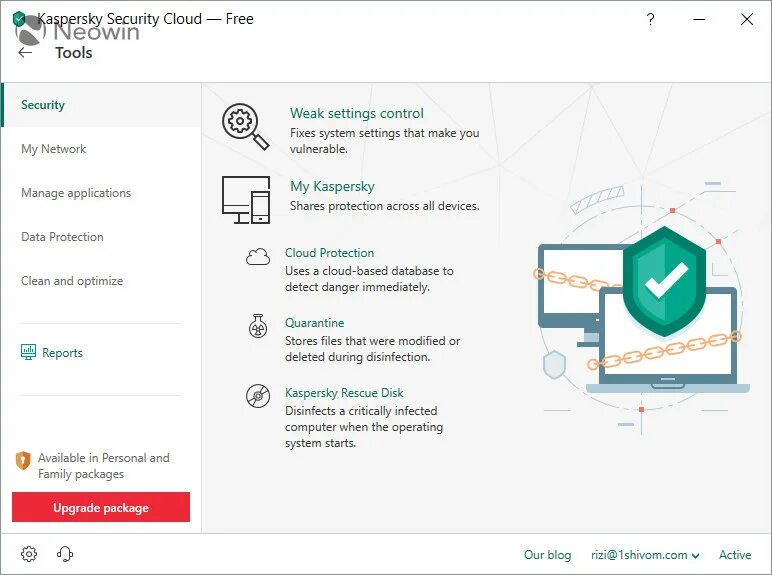Click the Reports chart icon
772x575 pixels.
29,352
